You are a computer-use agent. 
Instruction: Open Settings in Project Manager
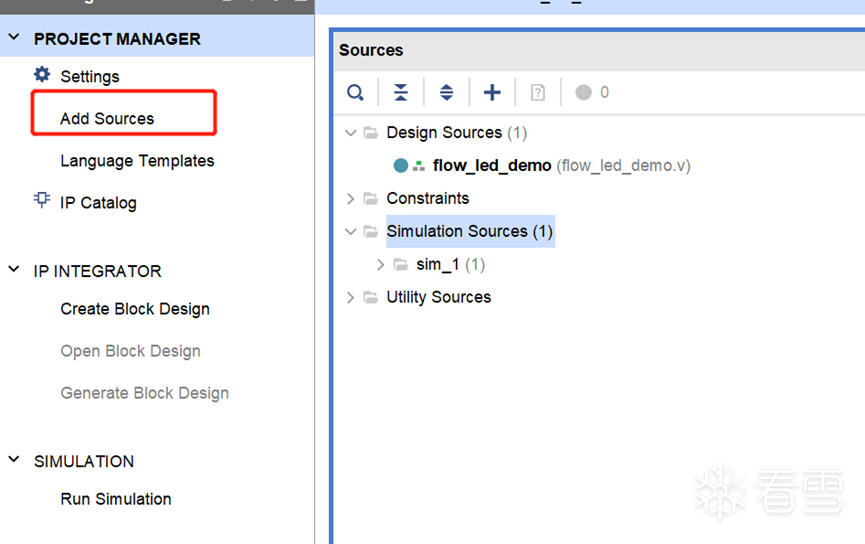tap(90, 77)
